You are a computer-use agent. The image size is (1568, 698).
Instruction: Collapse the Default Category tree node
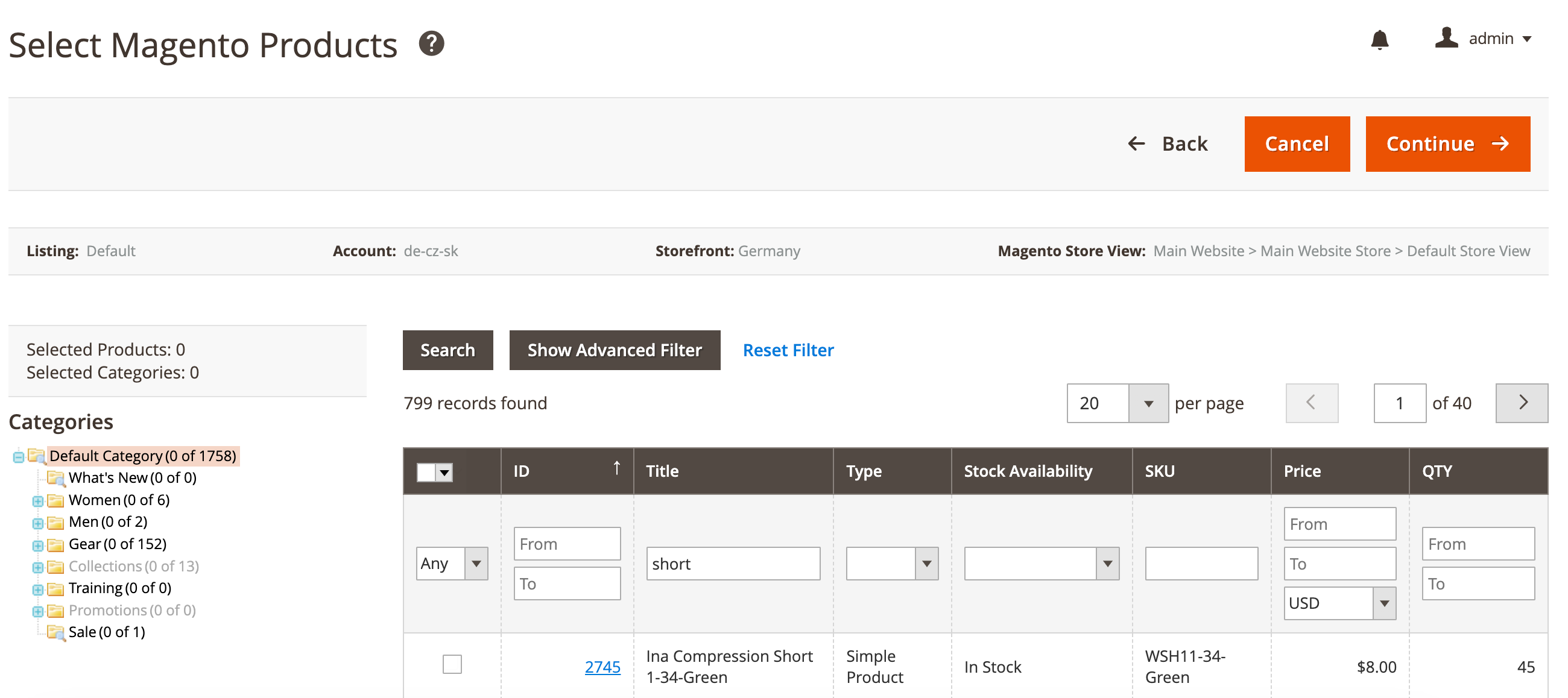click(18, 456)
